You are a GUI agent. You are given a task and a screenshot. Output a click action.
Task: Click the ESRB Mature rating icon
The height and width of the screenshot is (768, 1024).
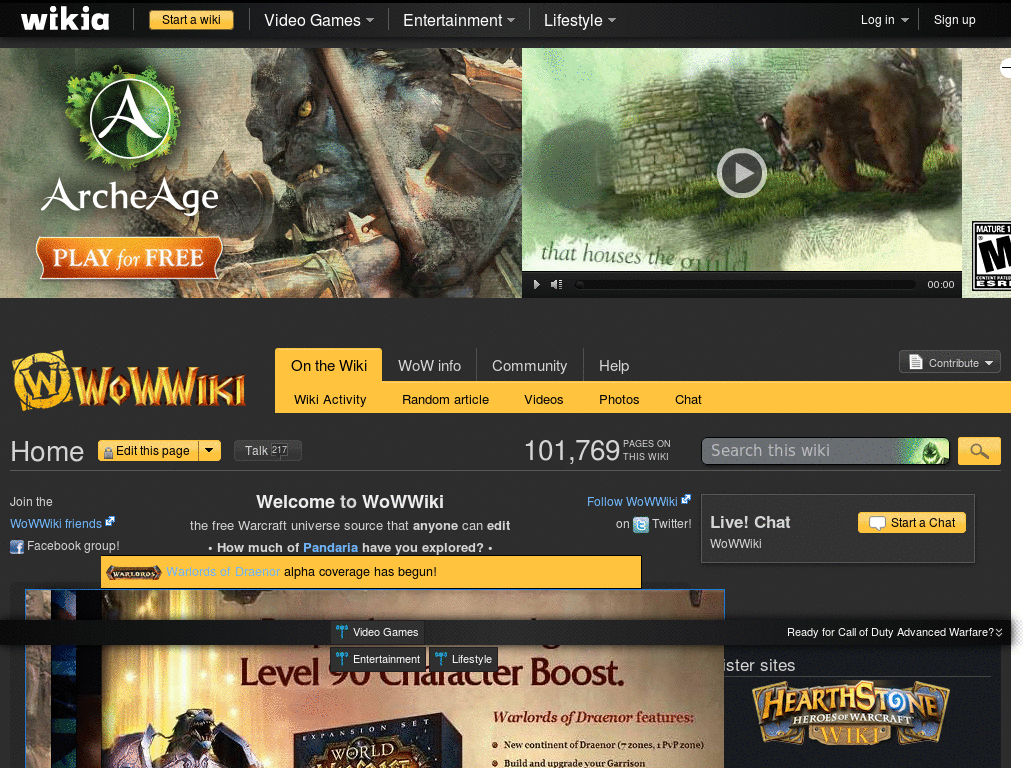(991, 255)
